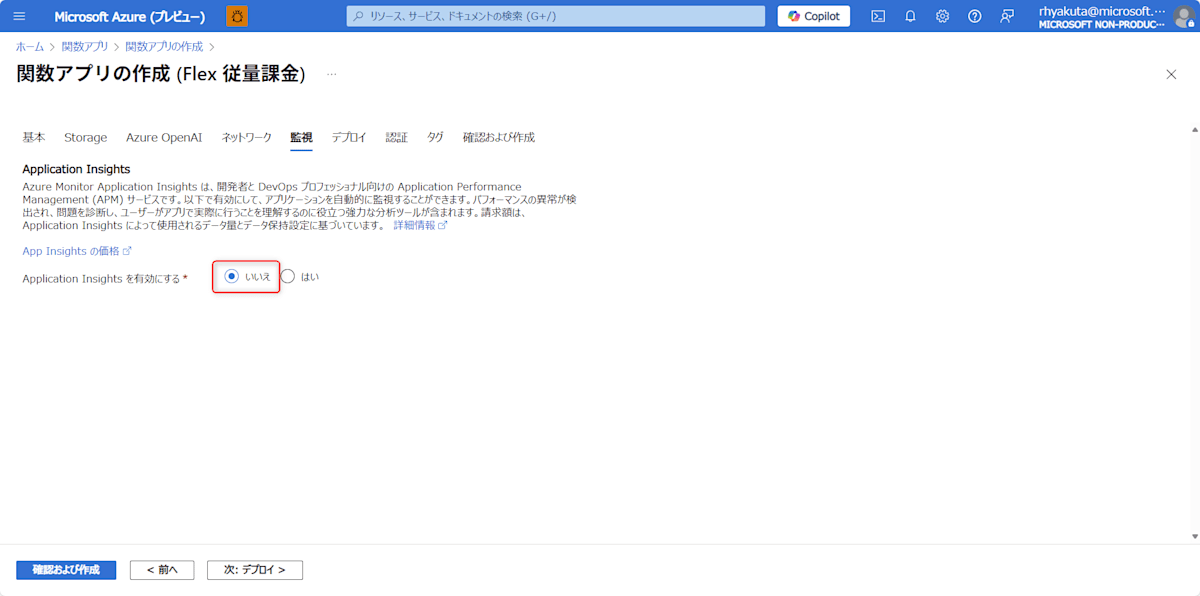Click the preview bug report icon
This screenshot has height=596, width=1200.
[x=237, y=16]
